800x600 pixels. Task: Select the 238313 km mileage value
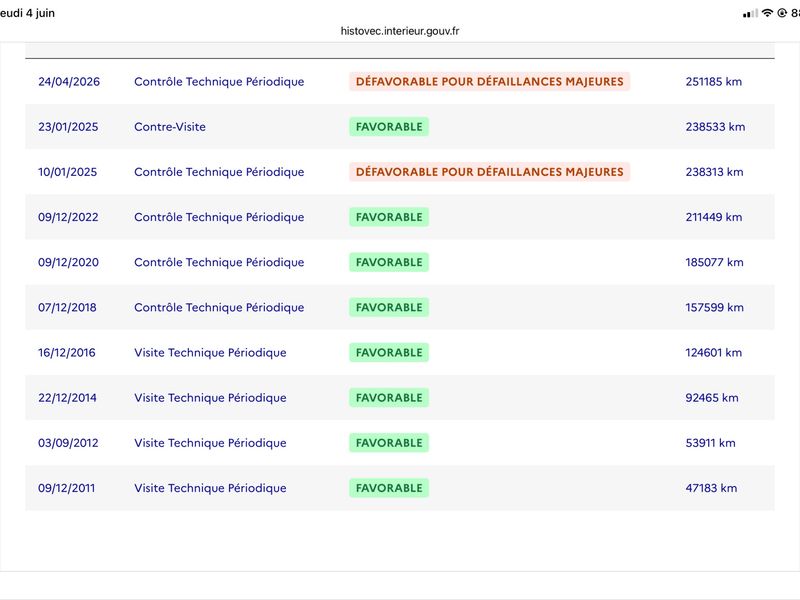click(714, 172)
